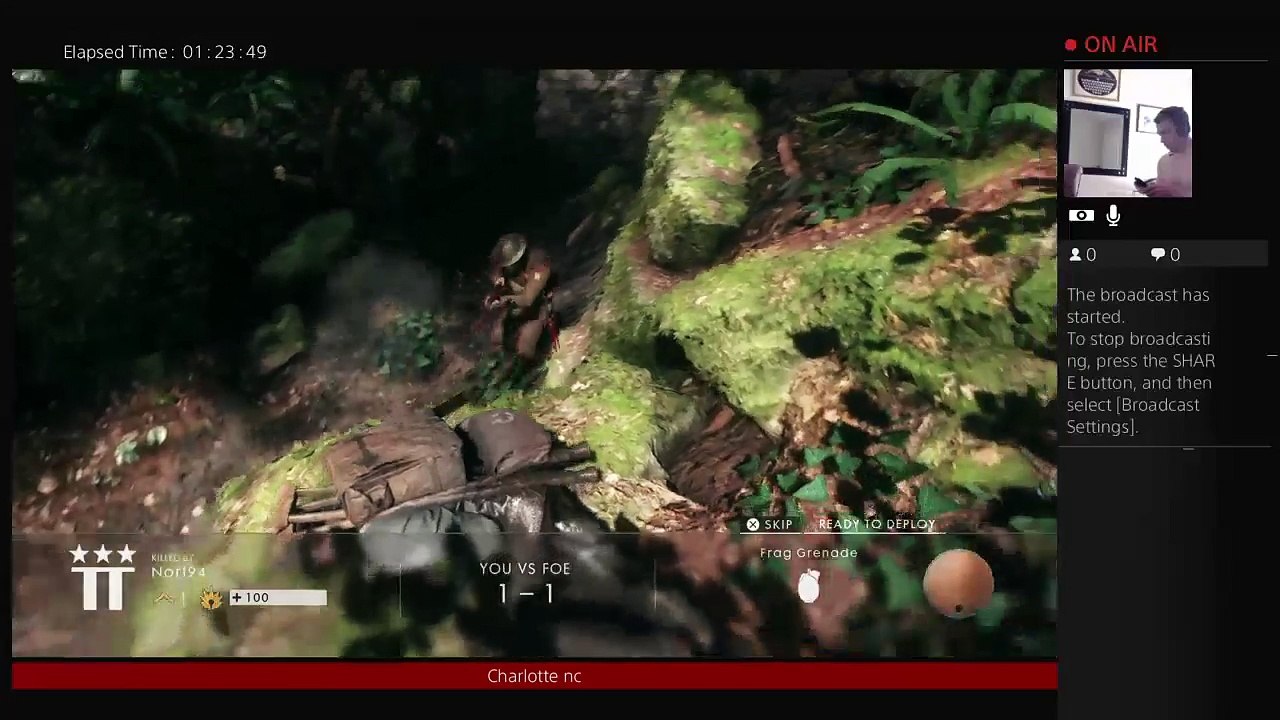Click the comment count number 0
The height and width of the screenshot is (720, 1280).
tap(1175, 255)
